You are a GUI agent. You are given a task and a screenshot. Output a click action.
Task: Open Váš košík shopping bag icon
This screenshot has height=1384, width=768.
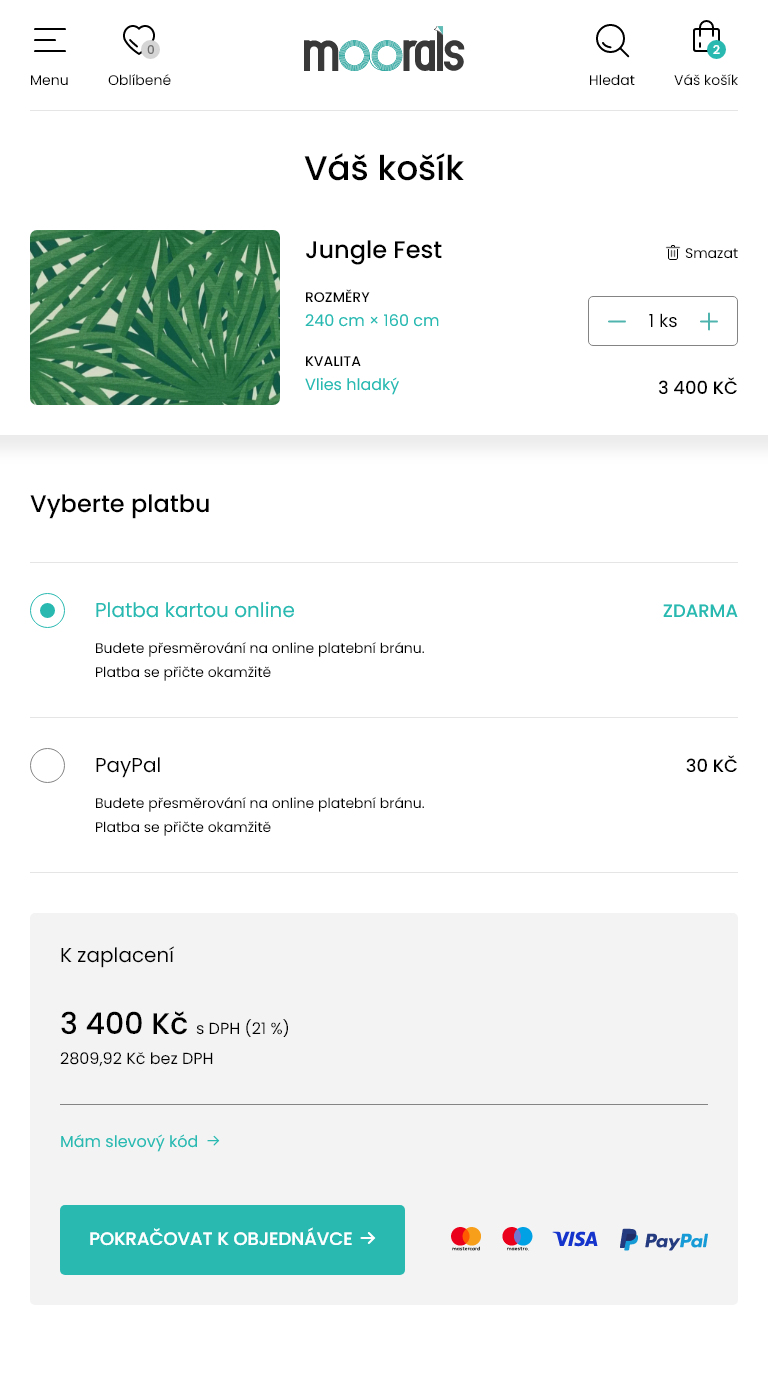[x=706, y=40]
